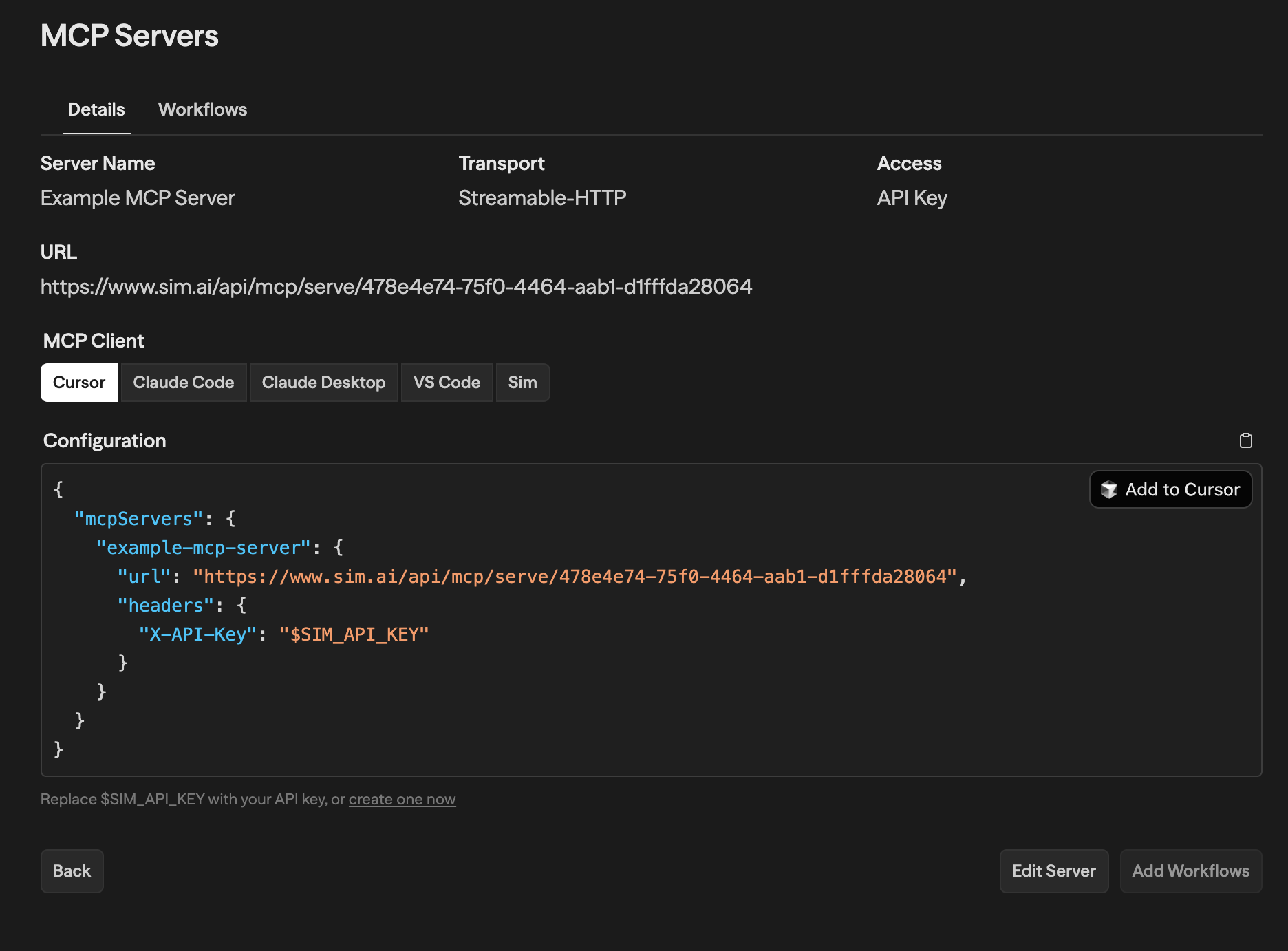The height and width of the screenshot is (951, 1288).
Task: Click the "X-API-Key" header name
Action: tap(197, 634)
